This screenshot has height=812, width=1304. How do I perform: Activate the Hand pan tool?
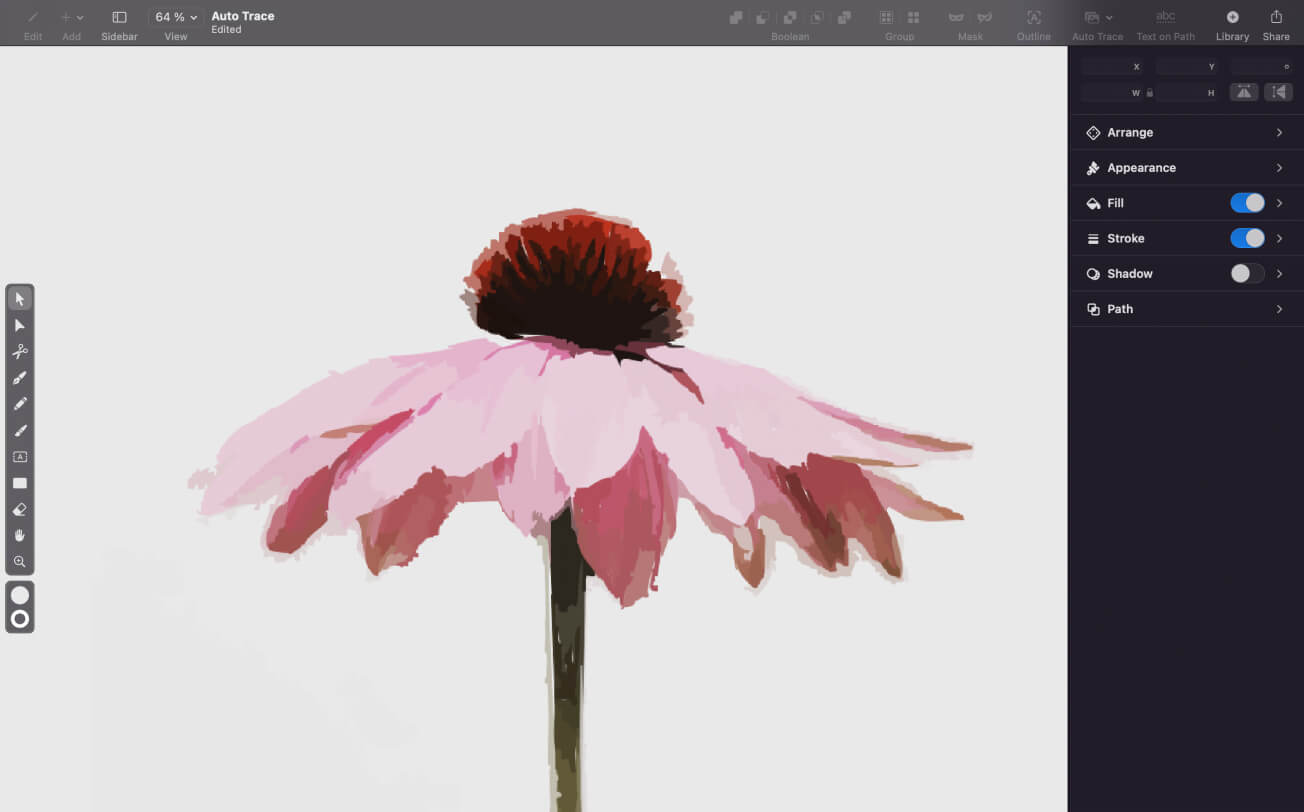[x=20, y=536]
